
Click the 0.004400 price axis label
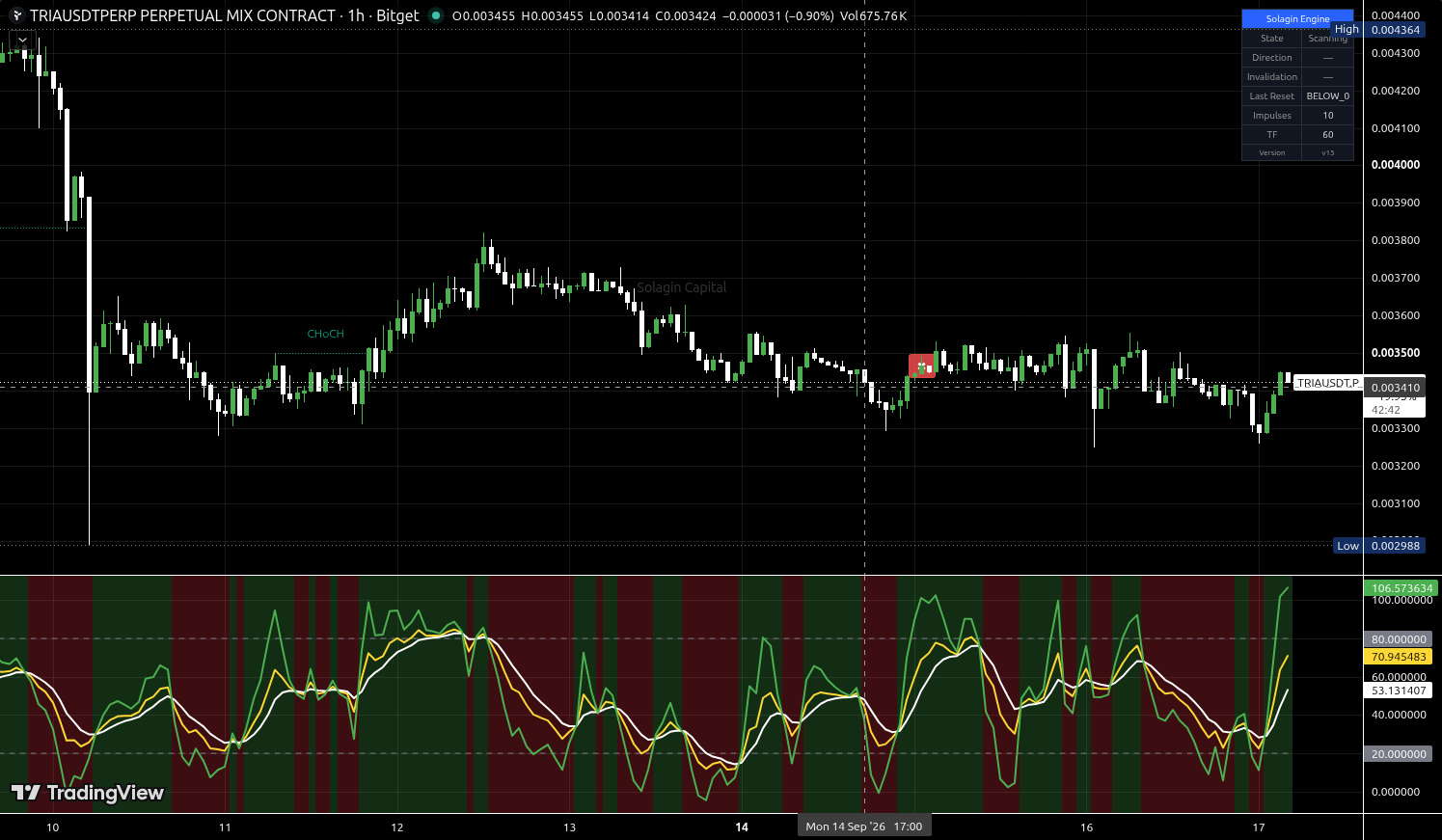[1396, 15]
